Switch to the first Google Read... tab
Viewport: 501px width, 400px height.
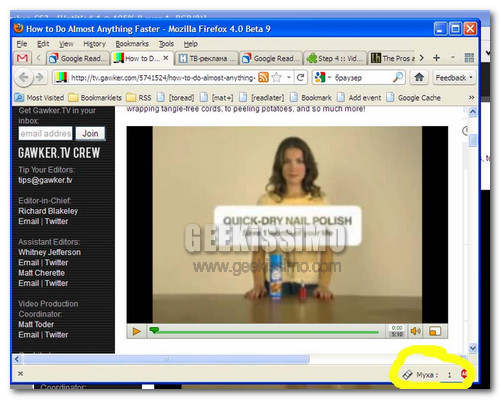click(78, 58)
